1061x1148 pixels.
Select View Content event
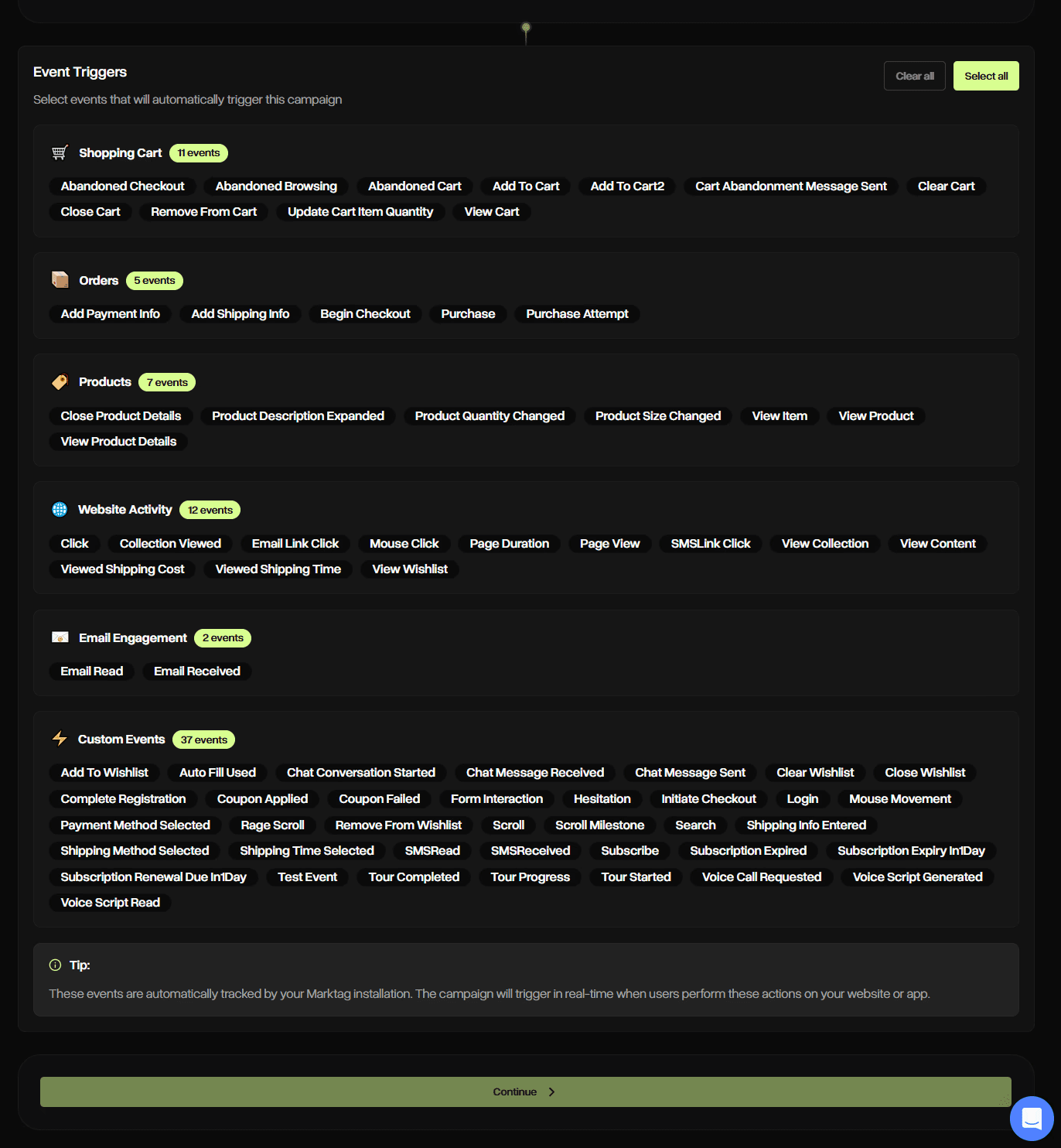point(937,544)
